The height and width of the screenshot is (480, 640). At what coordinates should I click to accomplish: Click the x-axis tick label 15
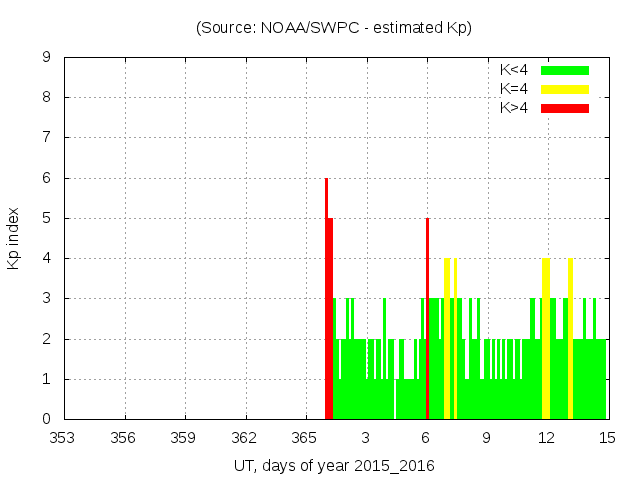tap(607, 437)
